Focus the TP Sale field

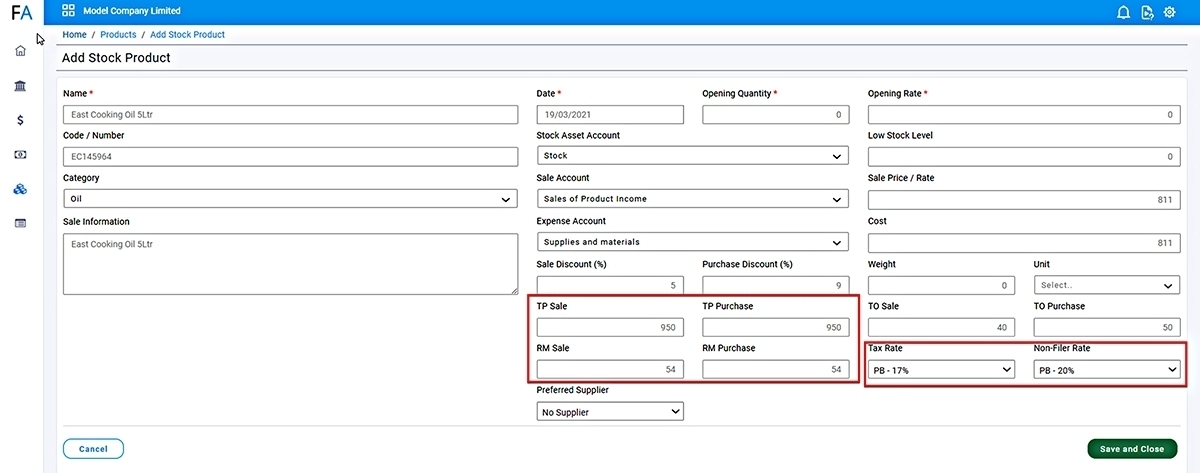610,327
